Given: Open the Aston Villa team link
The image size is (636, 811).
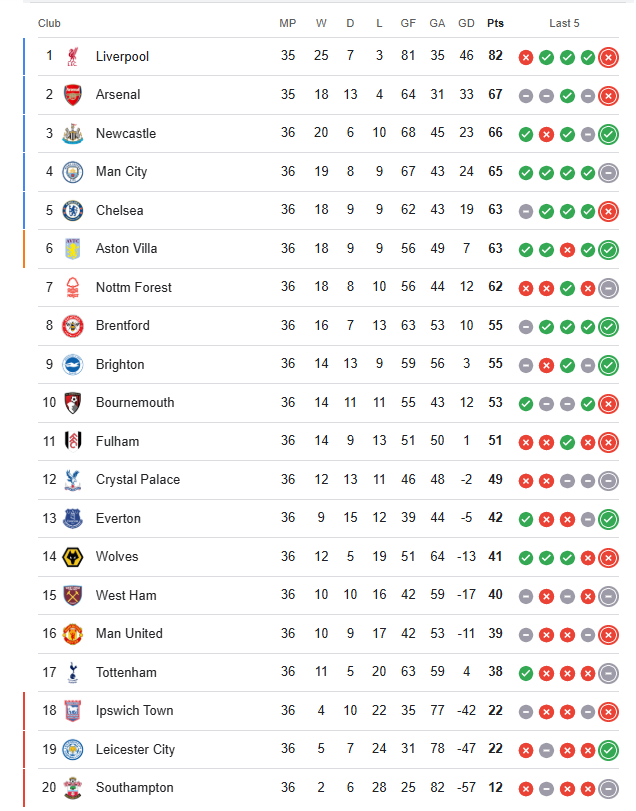Looking at the screenshot, I should [x=126, y=249].
